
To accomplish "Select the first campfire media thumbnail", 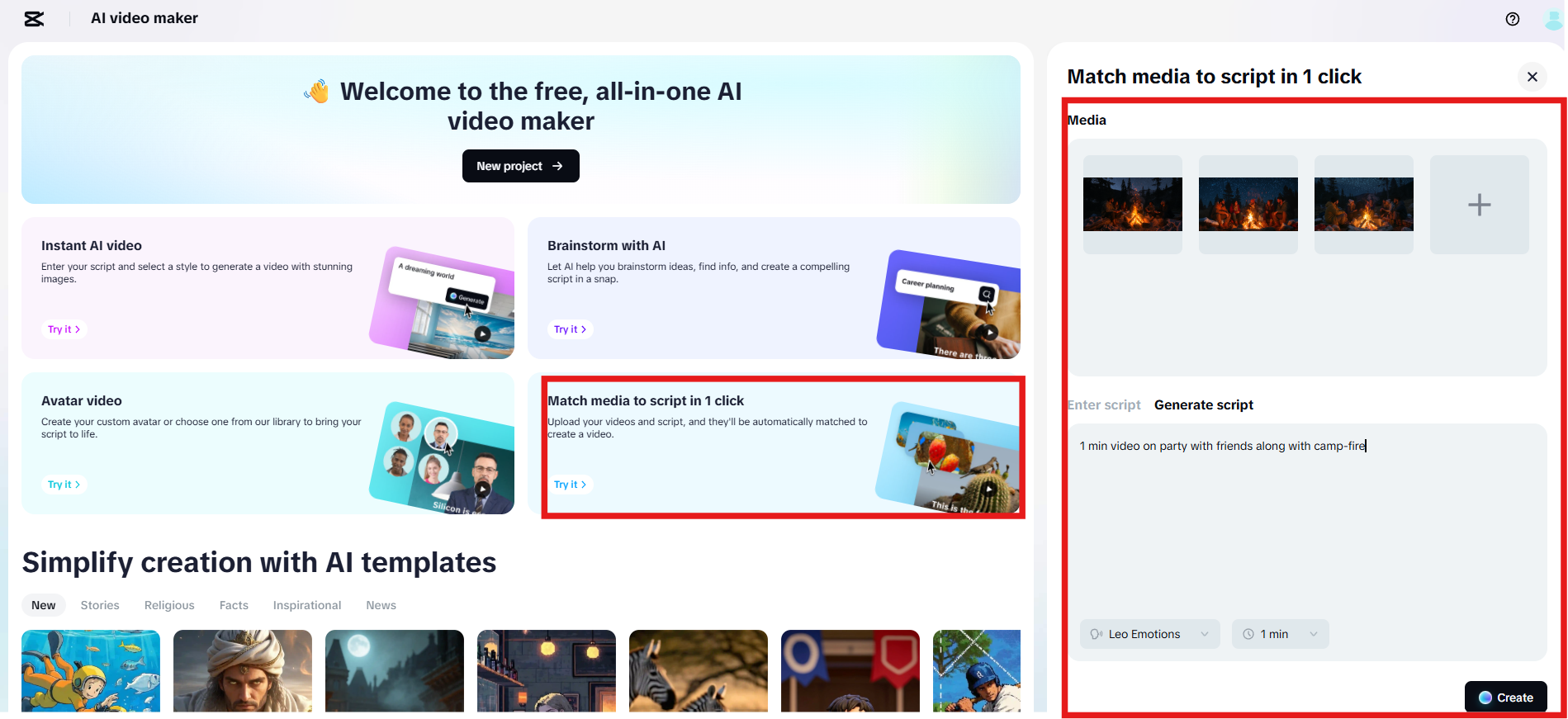I will 1133,205.
